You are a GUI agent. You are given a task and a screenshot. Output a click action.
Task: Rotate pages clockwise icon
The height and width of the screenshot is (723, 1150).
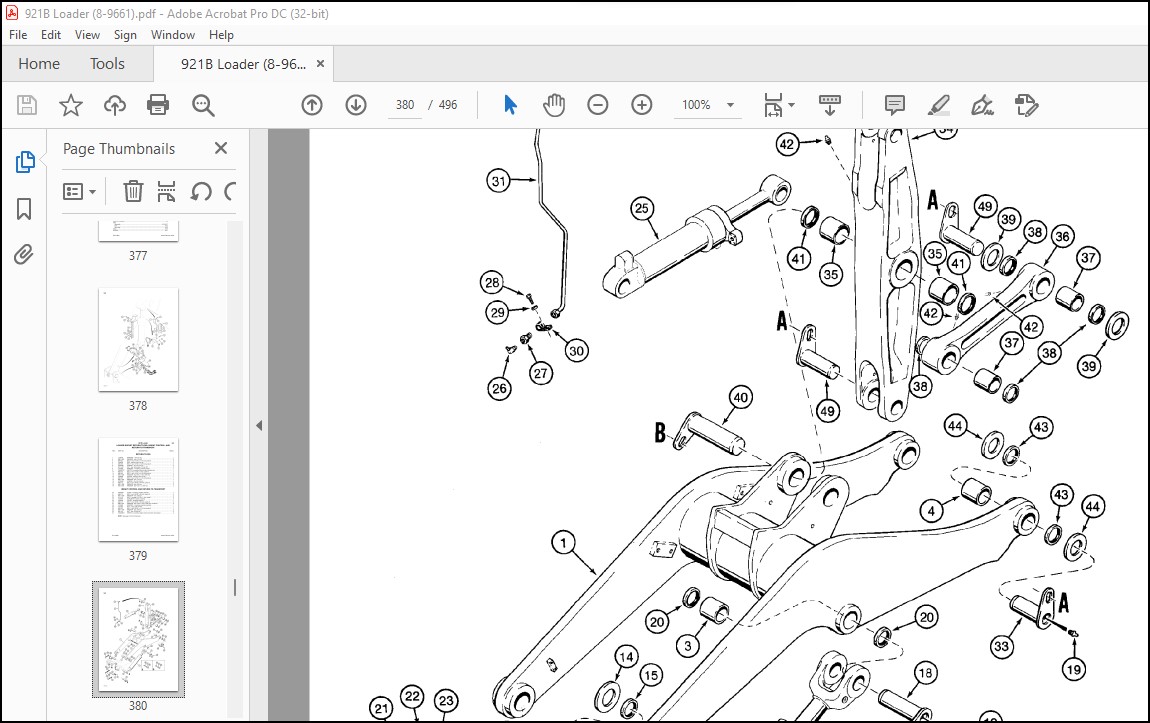point(230,191)
